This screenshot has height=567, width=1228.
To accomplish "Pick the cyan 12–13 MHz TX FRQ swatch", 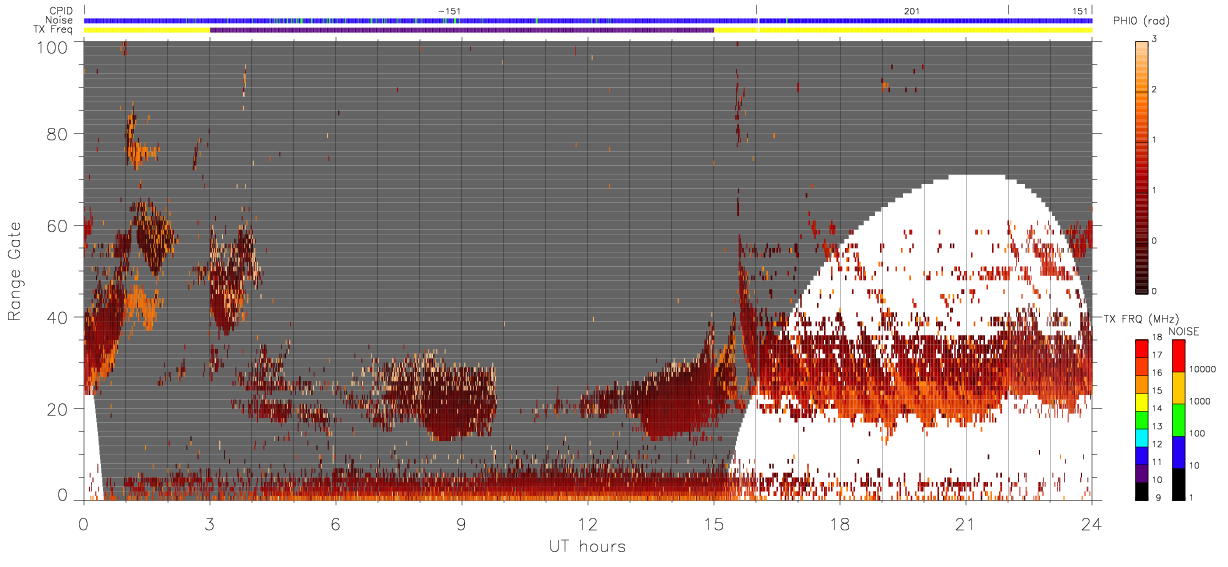I will pos(1142,439).
